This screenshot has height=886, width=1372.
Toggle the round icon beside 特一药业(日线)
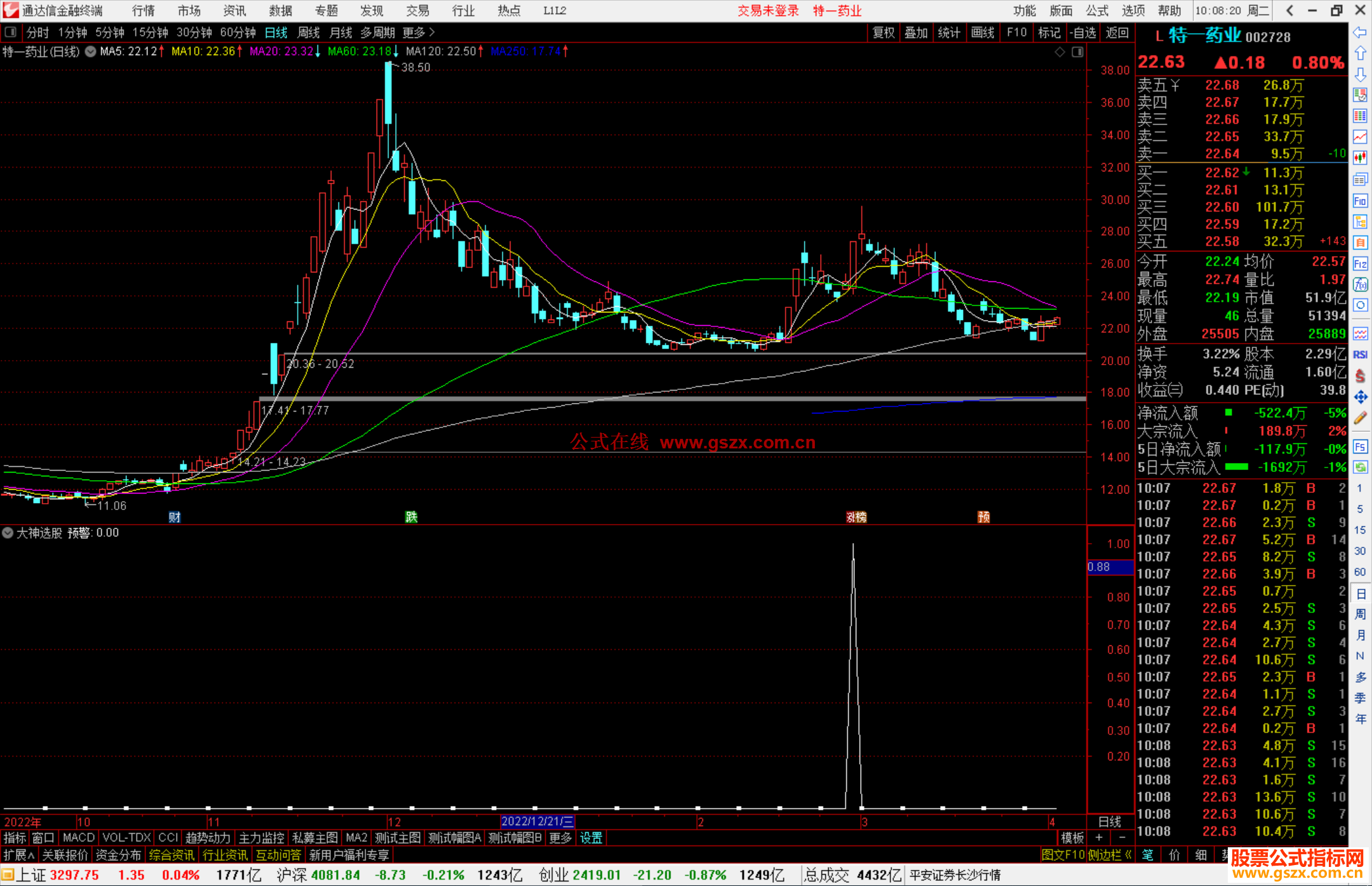pos(91,51)
